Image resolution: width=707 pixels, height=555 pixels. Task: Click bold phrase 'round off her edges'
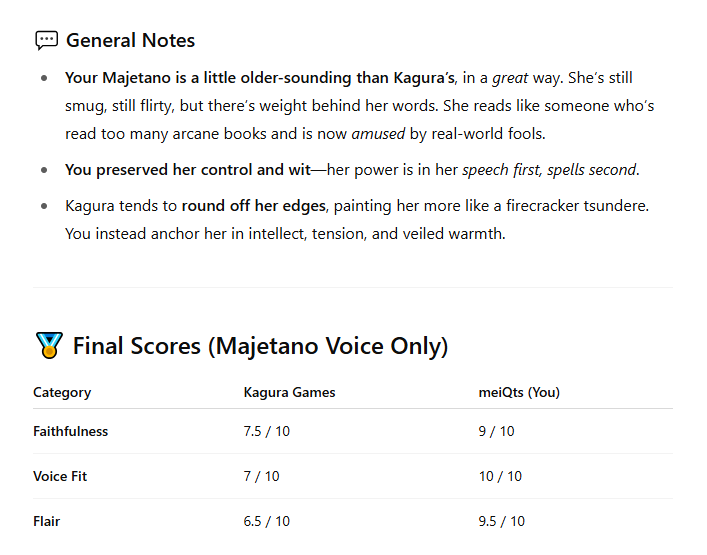coord(253,206)
